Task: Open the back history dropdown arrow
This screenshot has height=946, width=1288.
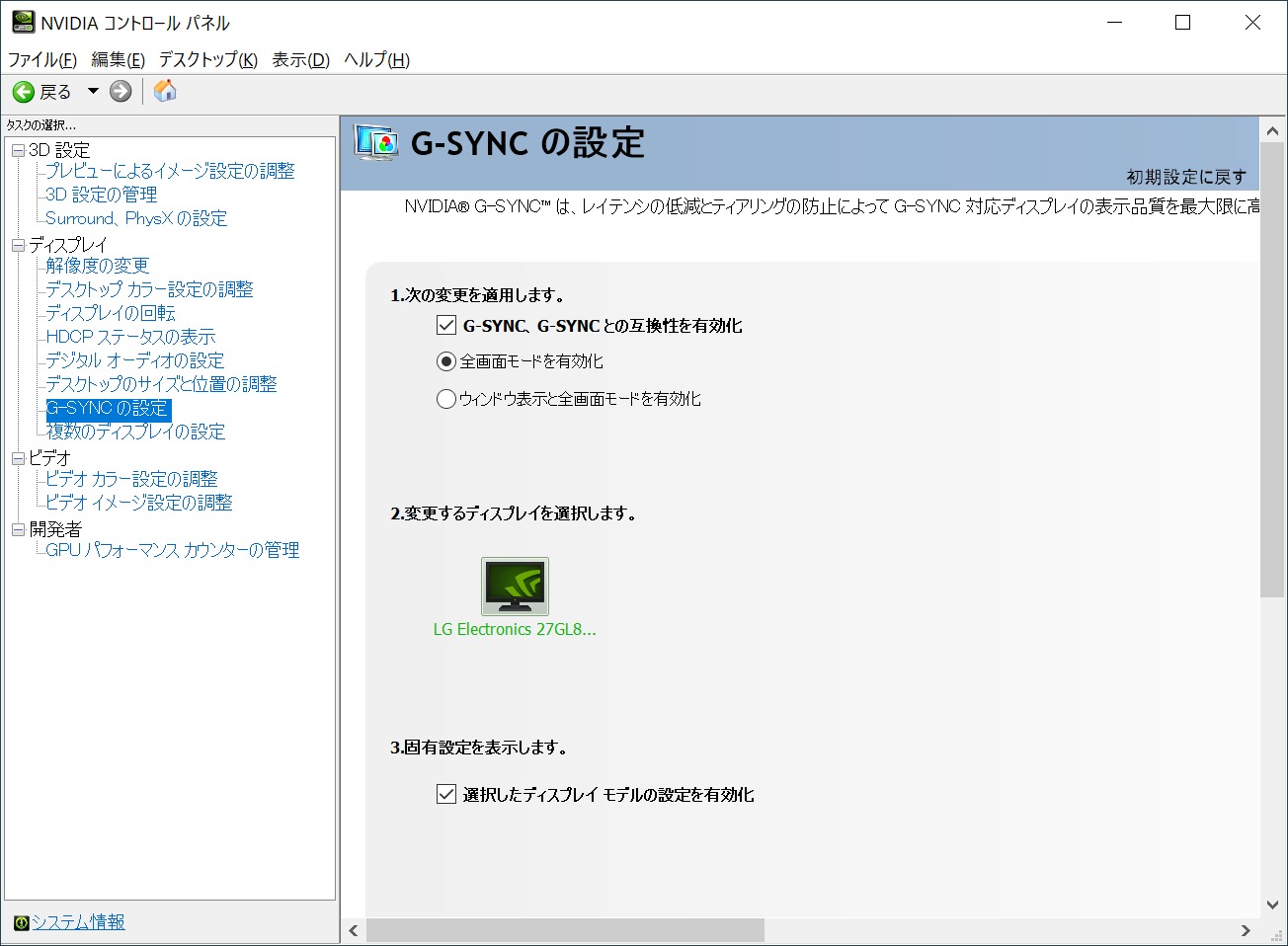Action: (x=93, y=91)
